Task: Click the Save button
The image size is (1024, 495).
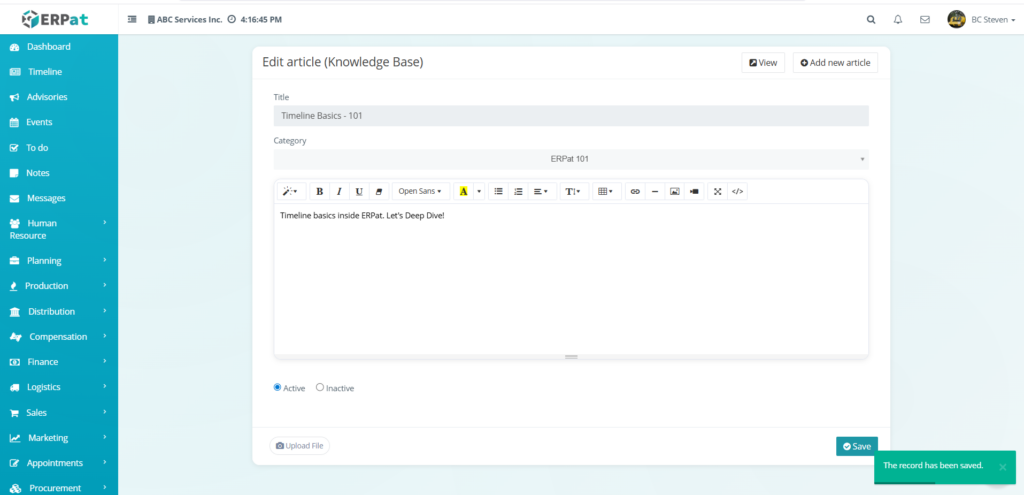Action: click(856, 446)
